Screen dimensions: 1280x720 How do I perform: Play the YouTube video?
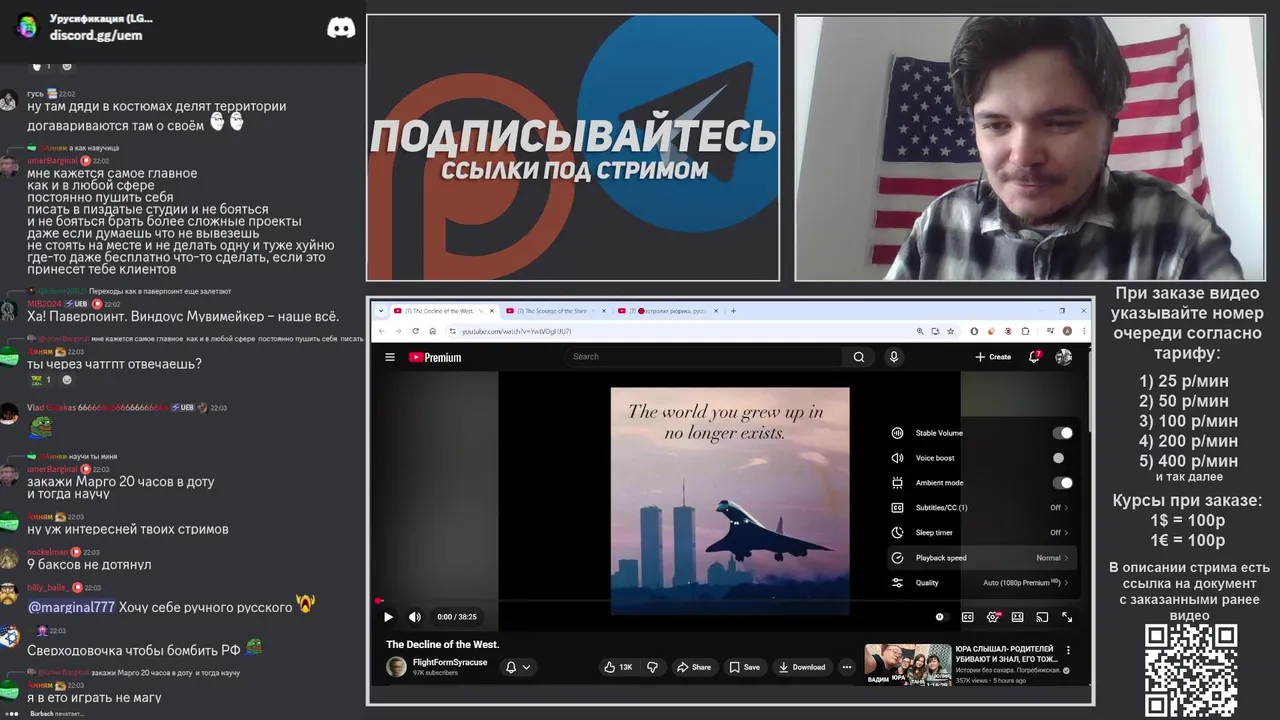click(x=389, y=617)
